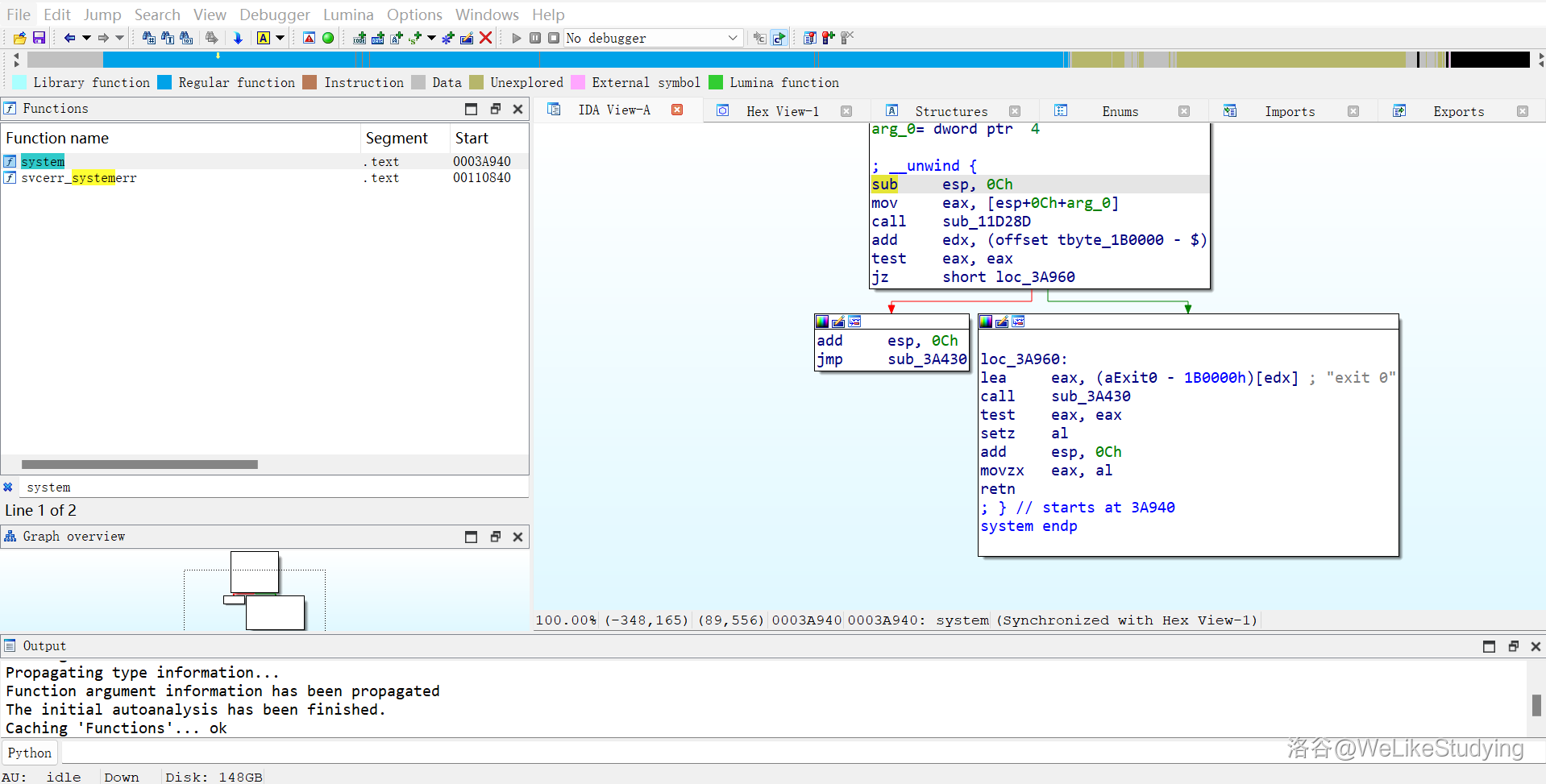Open the Debugger menu

tap(274, 15)
